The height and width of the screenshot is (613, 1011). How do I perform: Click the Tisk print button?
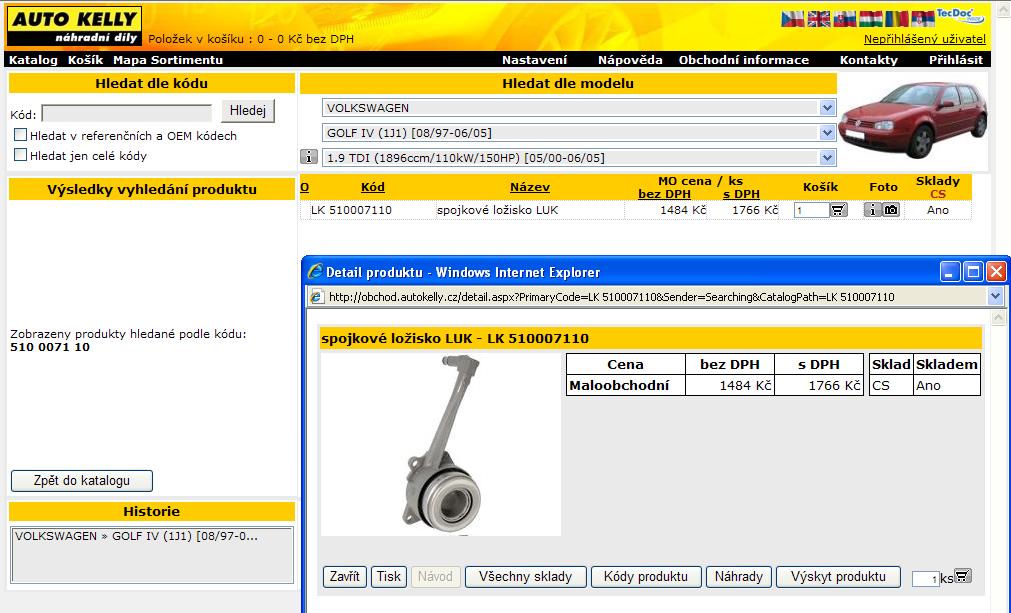[x=389, y=576]
